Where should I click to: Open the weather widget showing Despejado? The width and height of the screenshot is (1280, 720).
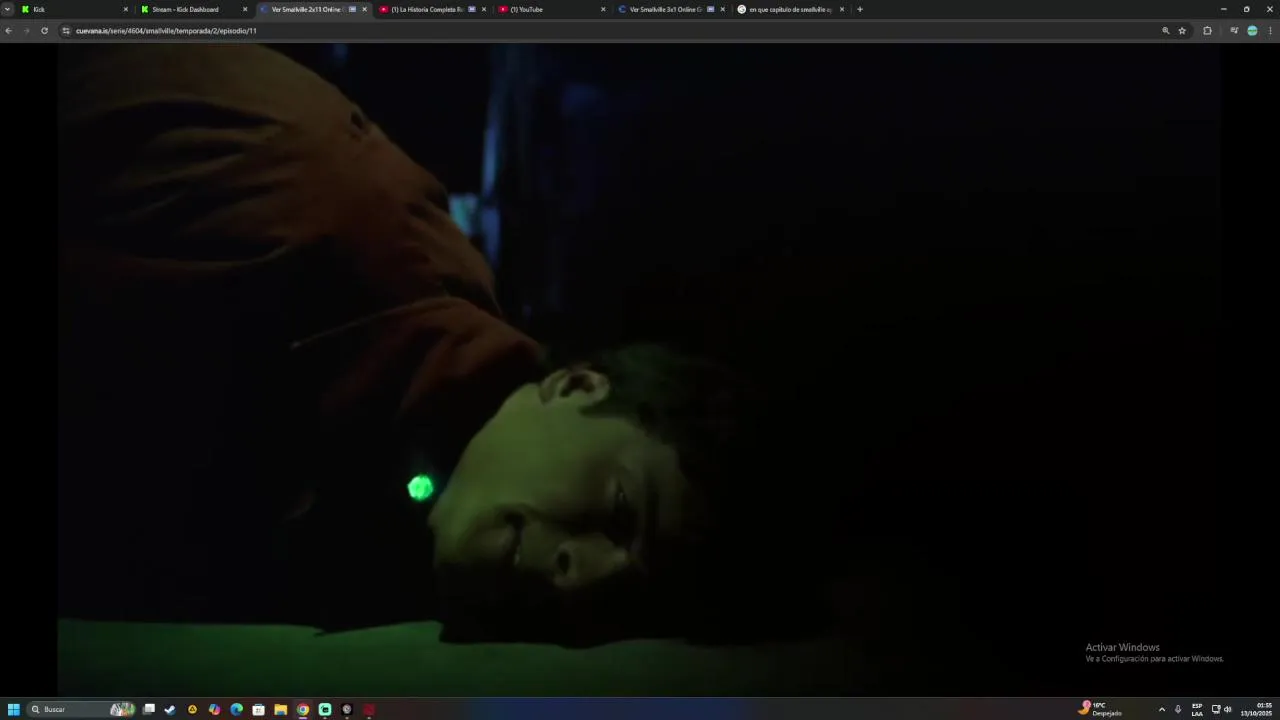[1100, 709]
